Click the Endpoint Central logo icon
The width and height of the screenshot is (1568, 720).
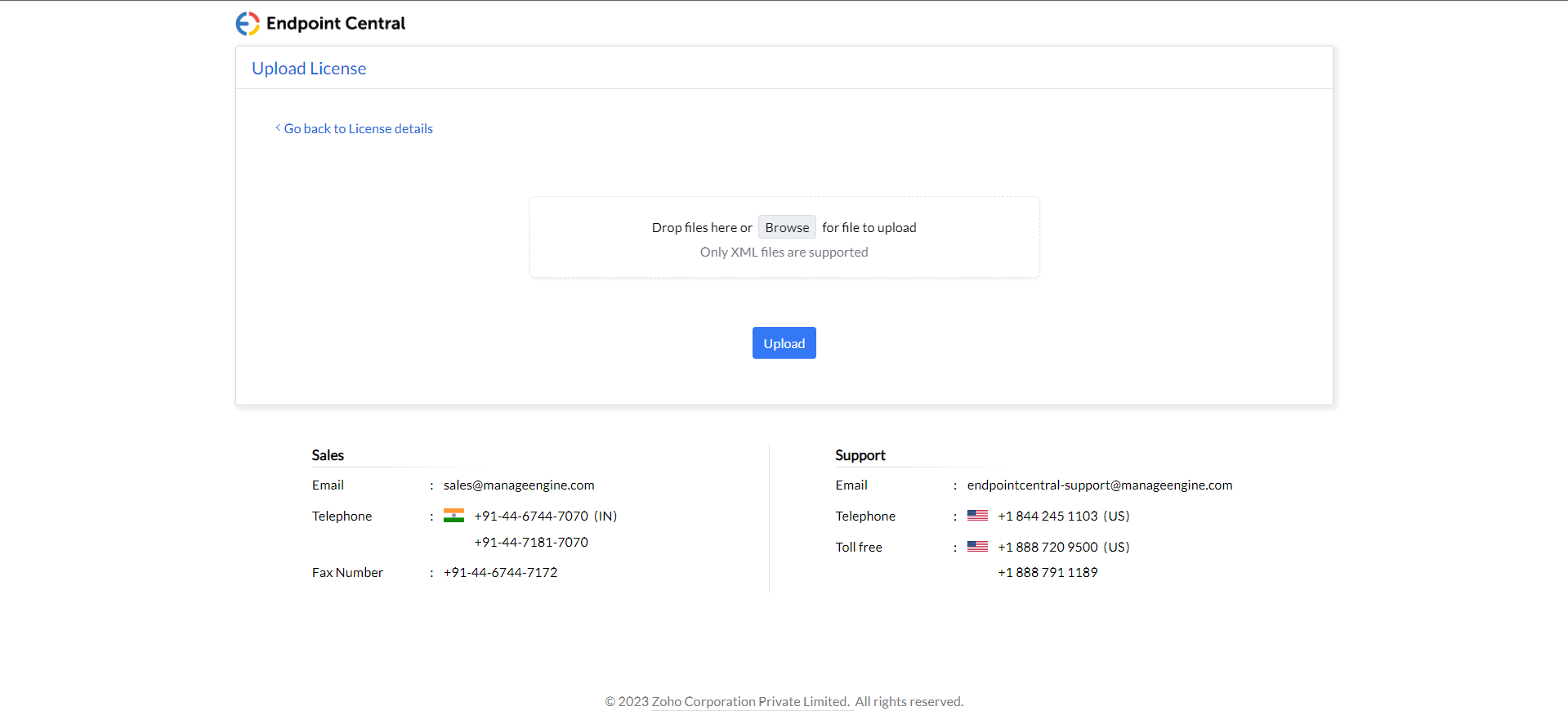(x=248, y=24)
